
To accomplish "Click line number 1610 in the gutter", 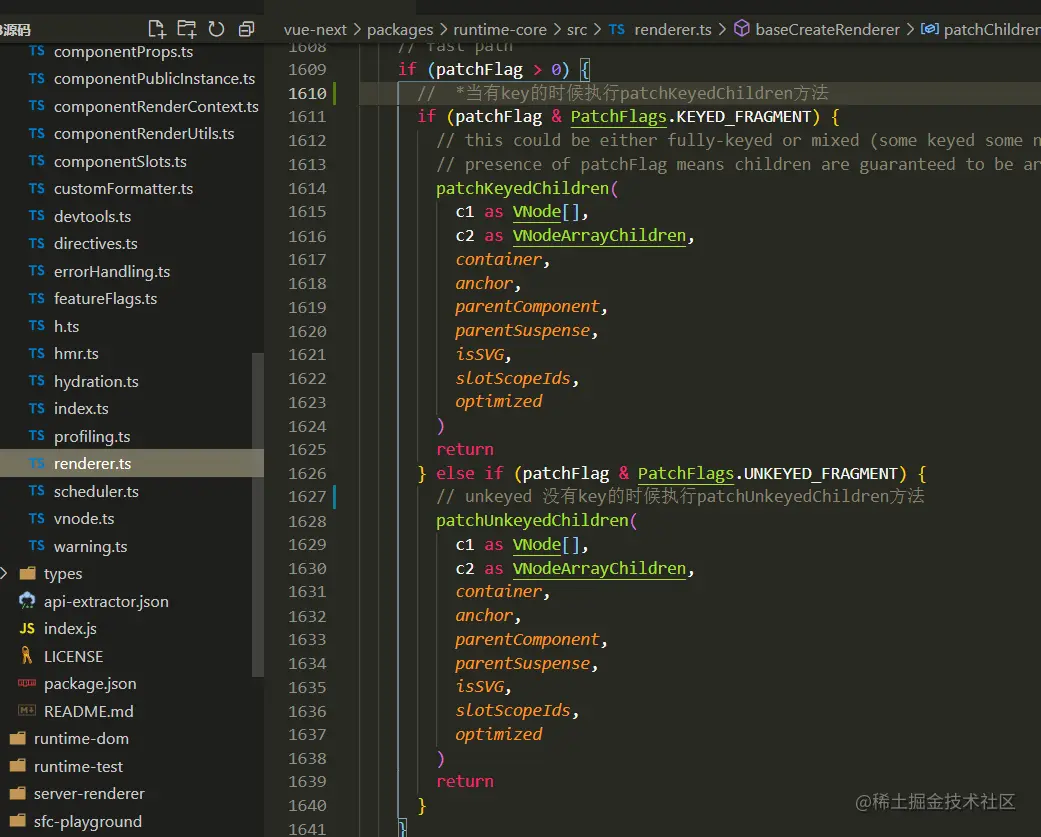I will click(307, 93).
